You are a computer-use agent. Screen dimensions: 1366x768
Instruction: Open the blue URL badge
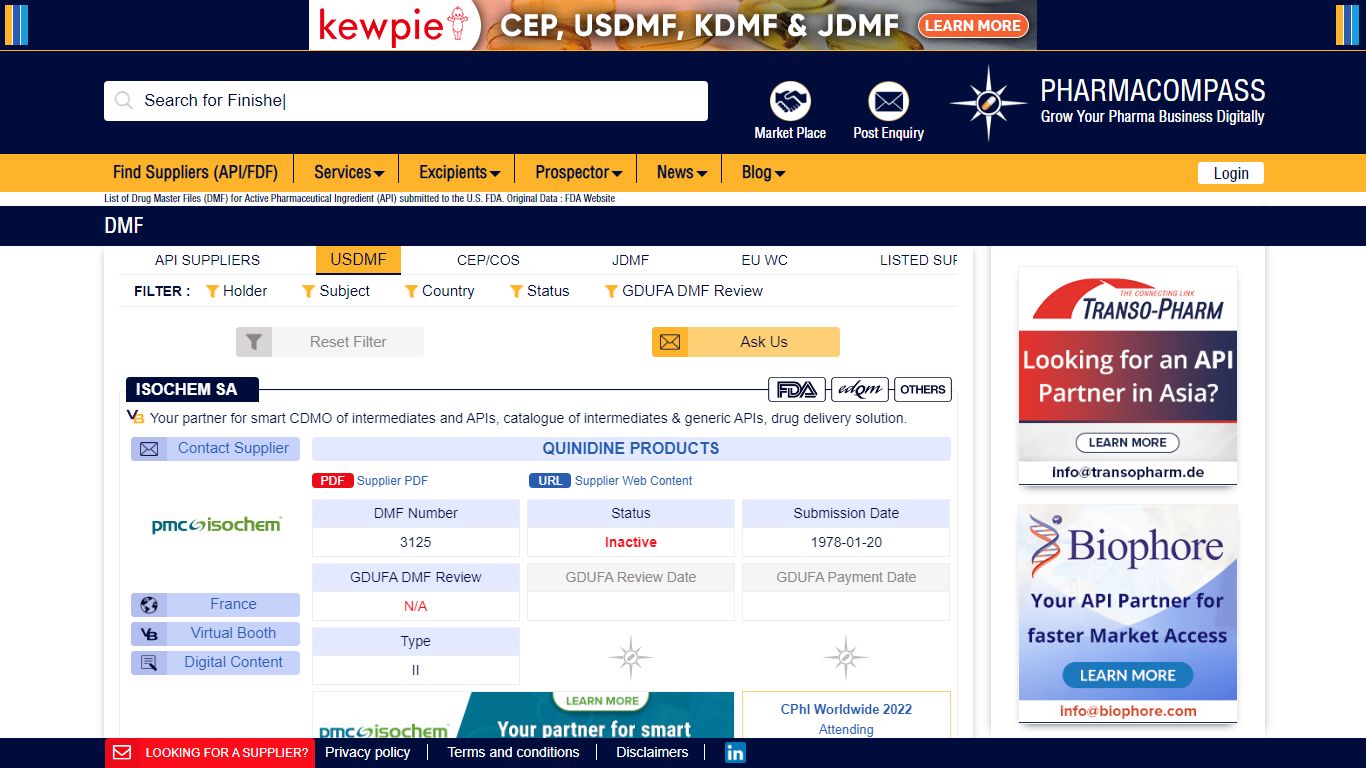coord(550,481)
